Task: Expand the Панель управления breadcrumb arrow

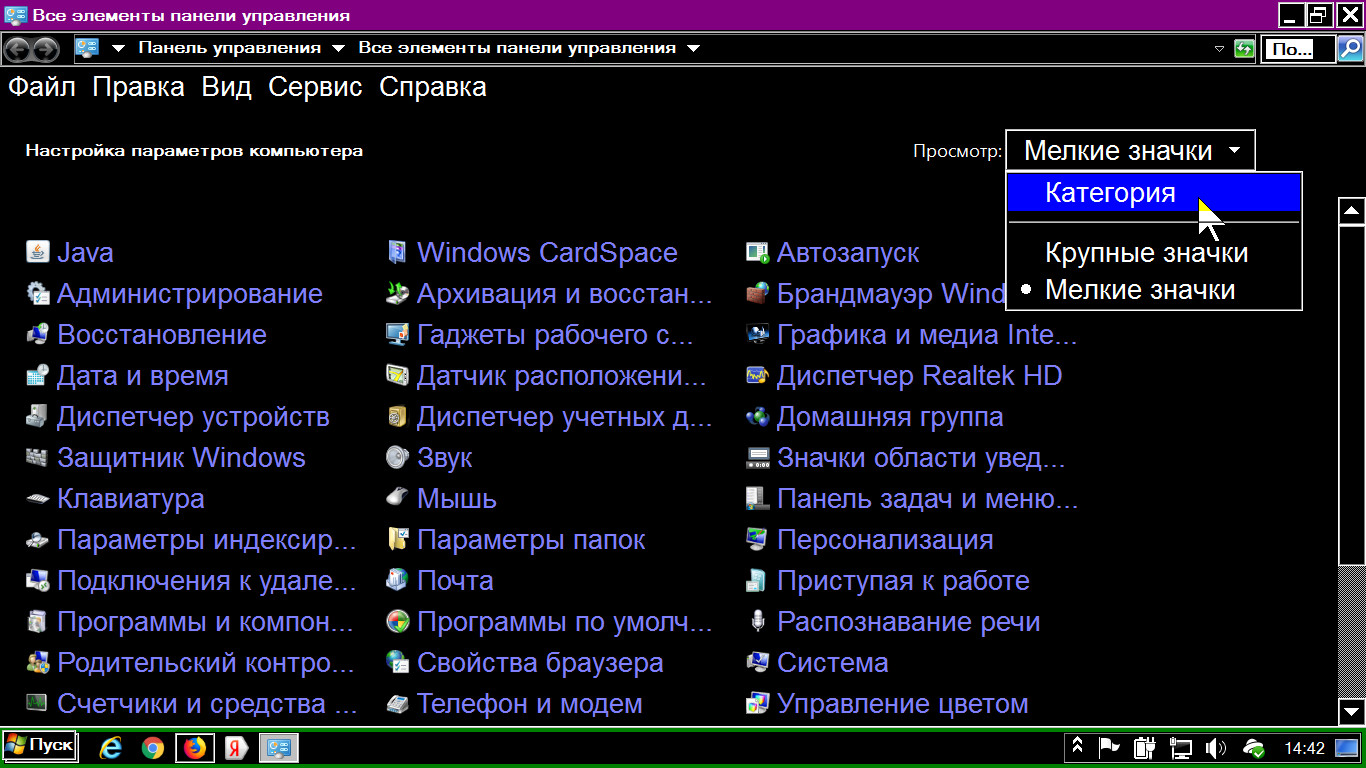Action: [x=338, y=48]
